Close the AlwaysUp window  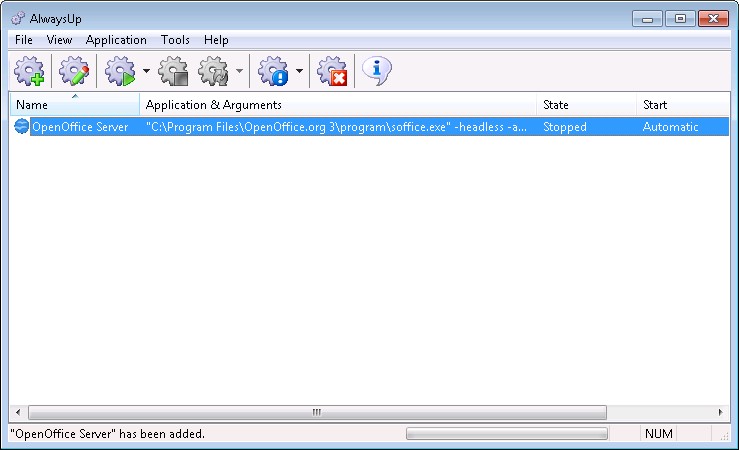point(713,19)
